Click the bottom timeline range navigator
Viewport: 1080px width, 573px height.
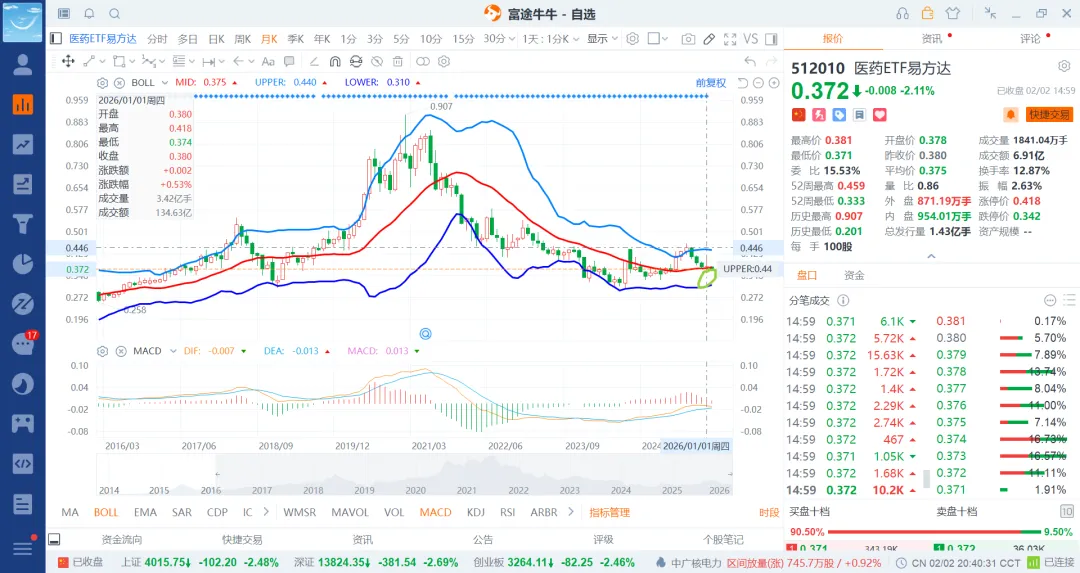click(x=415, y=475)
